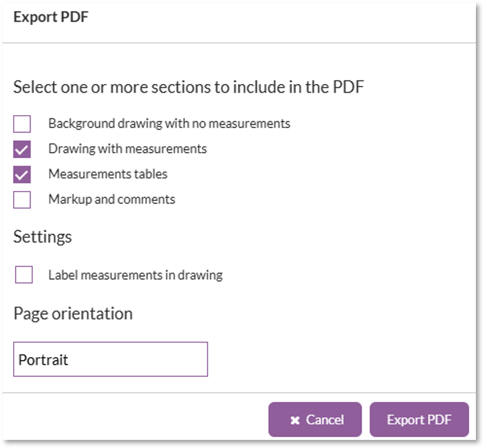This screenshot has width=484, height=448.
Task: Click the 'Background drawing with no measurements' label
Action: point(169,124)
